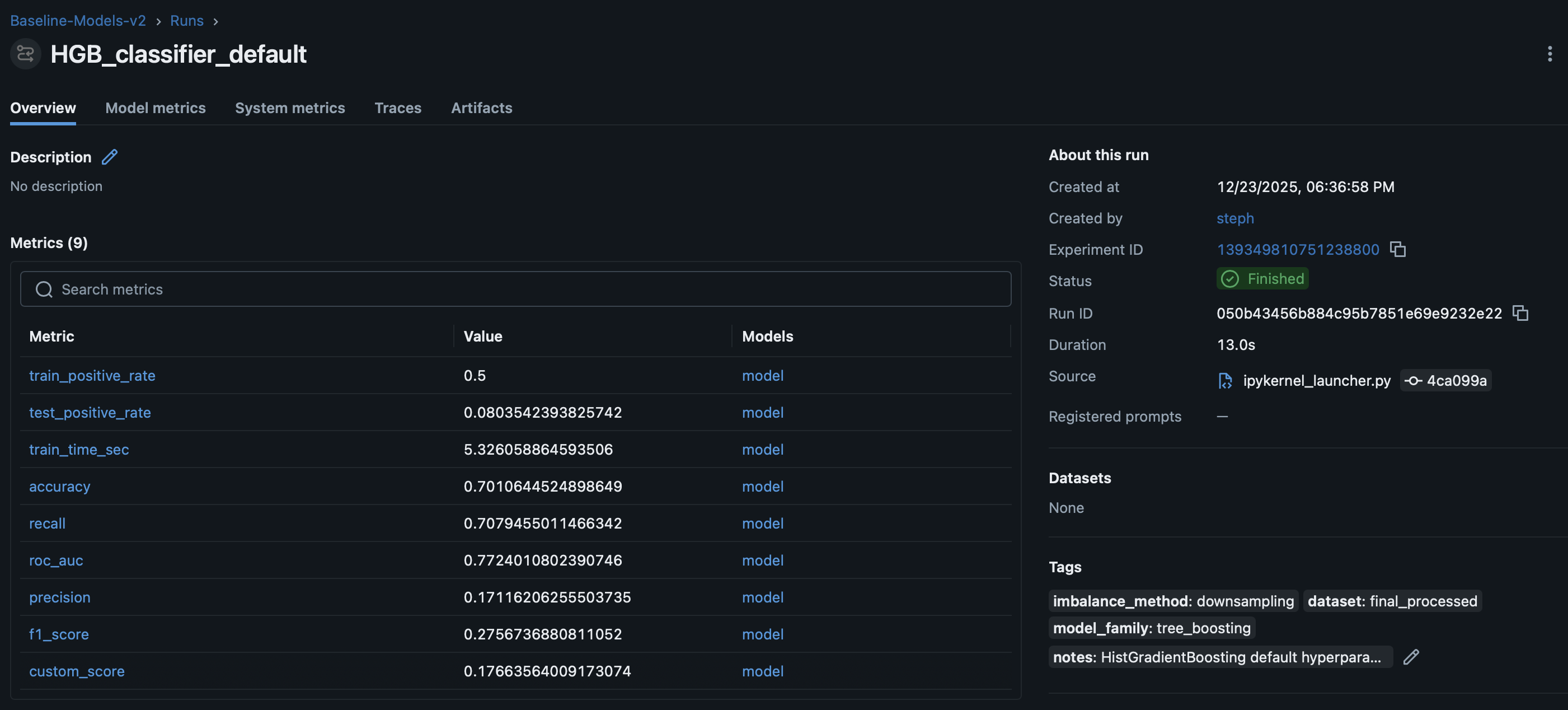Click the model link for the accuracy metric
The width and height of the screenshot is (1568, 710).
pyautogui.click(x=762, y=486)
